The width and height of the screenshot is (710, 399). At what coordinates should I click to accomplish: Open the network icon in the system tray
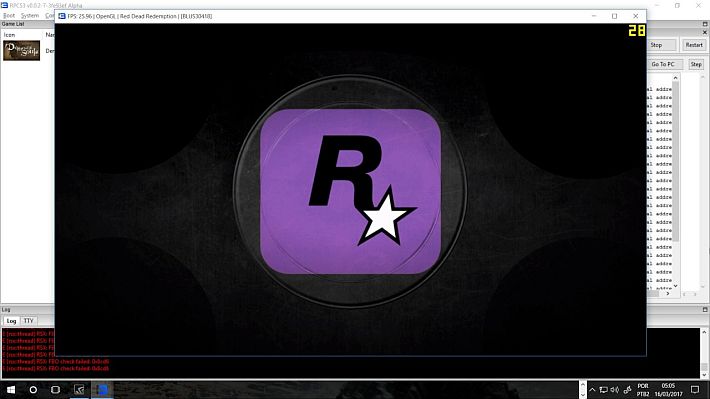[603, 389]
